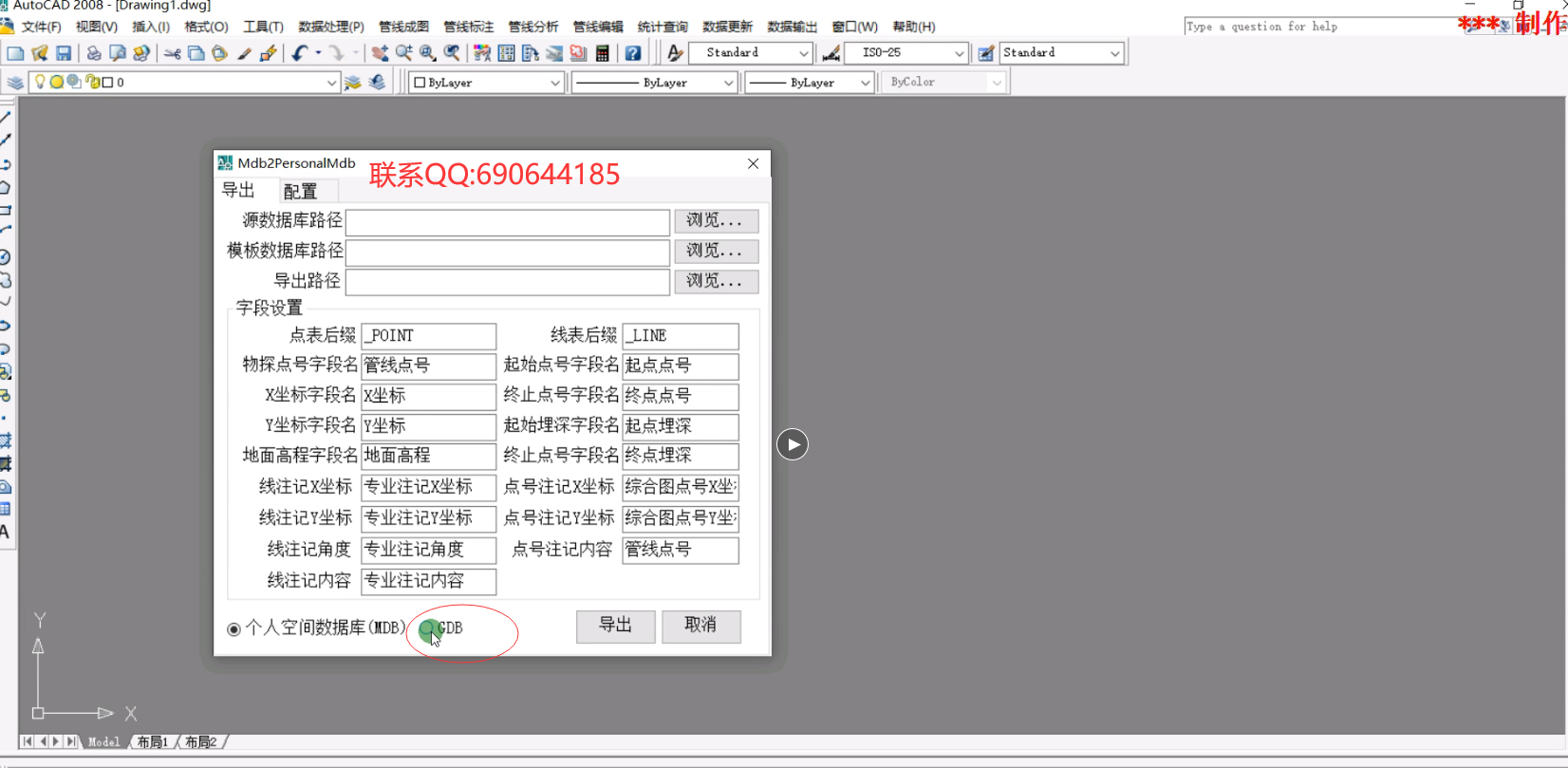This screenshot has width=1568, height=768.
Task: Select the Polygon draw tool
Action: tap(5, 187)
